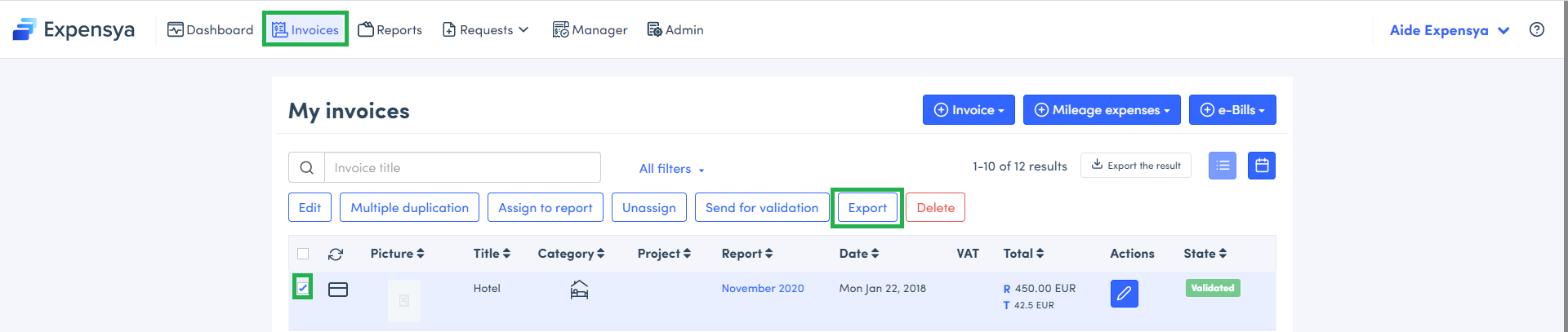Click the Invoice title search field
Screen dimensions: 1568x332
tap(462, 168)
